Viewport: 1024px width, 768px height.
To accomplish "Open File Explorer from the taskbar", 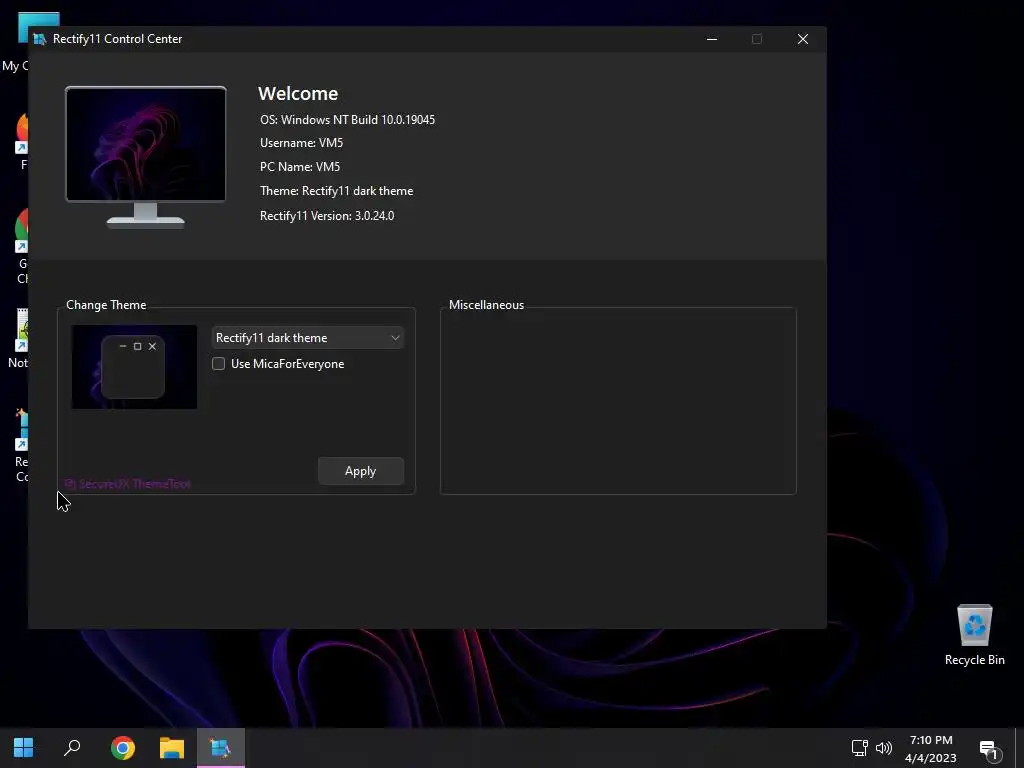I will 172,748.
